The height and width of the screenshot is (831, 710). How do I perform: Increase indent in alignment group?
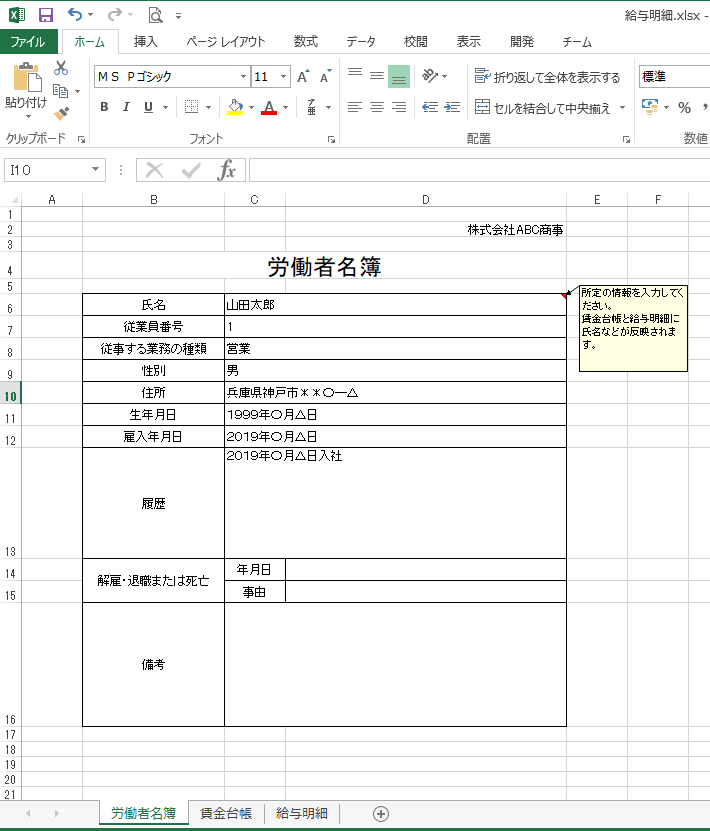(x=452, y=108)
